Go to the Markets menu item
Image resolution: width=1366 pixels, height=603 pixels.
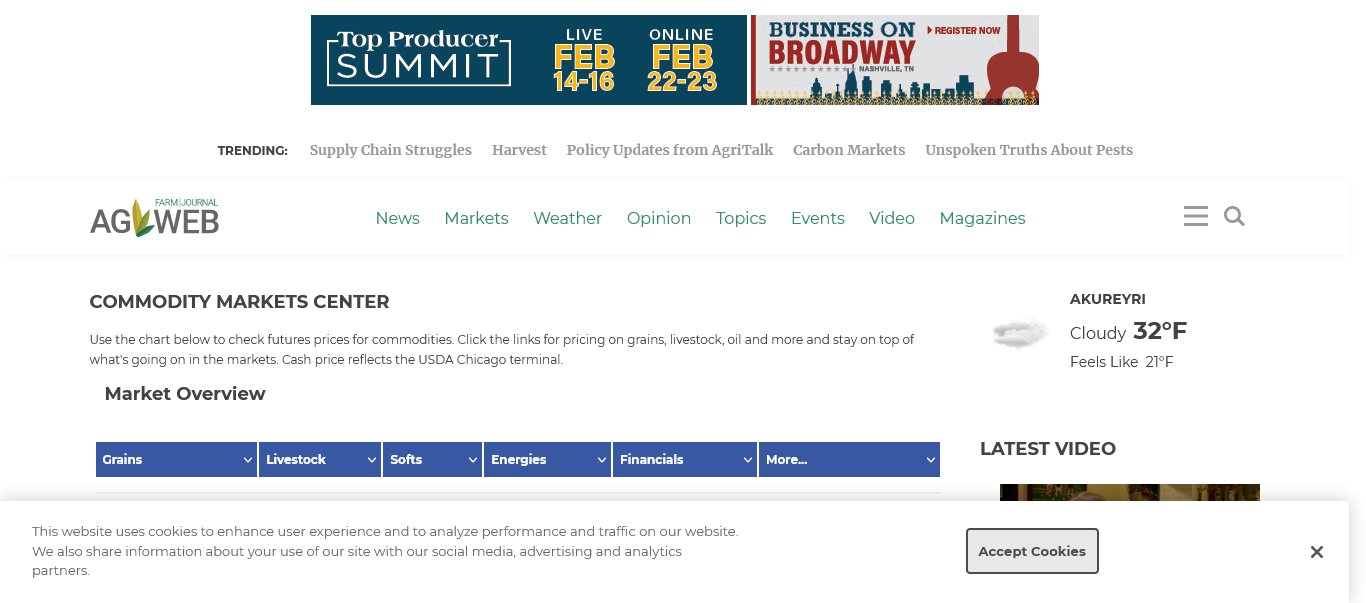(x=476, y=218)
